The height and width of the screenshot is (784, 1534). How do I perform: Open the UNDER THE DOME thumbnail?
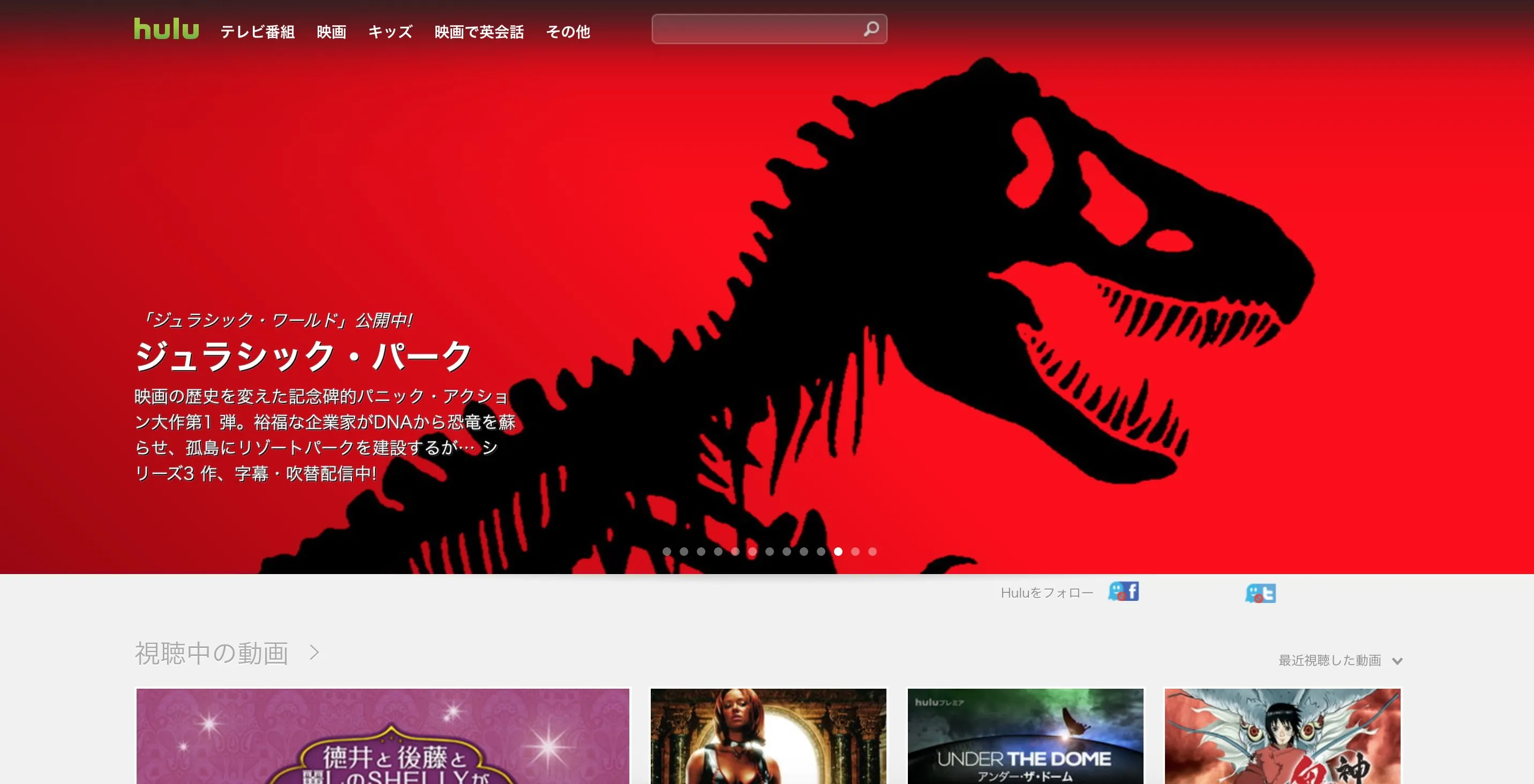[1026, 736]
